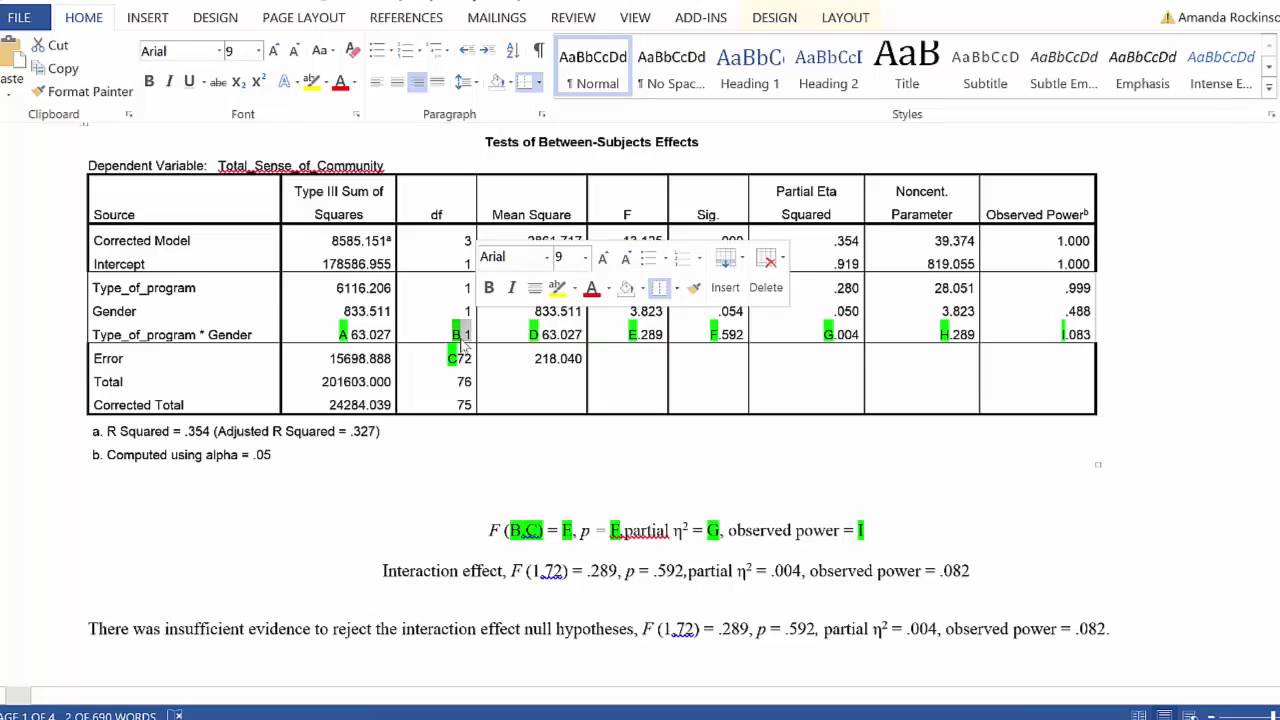Apply subscript formatting in ribbon
Viewport: 1280px width, 720px height.
pyautogui.click(x=238, y=82)
